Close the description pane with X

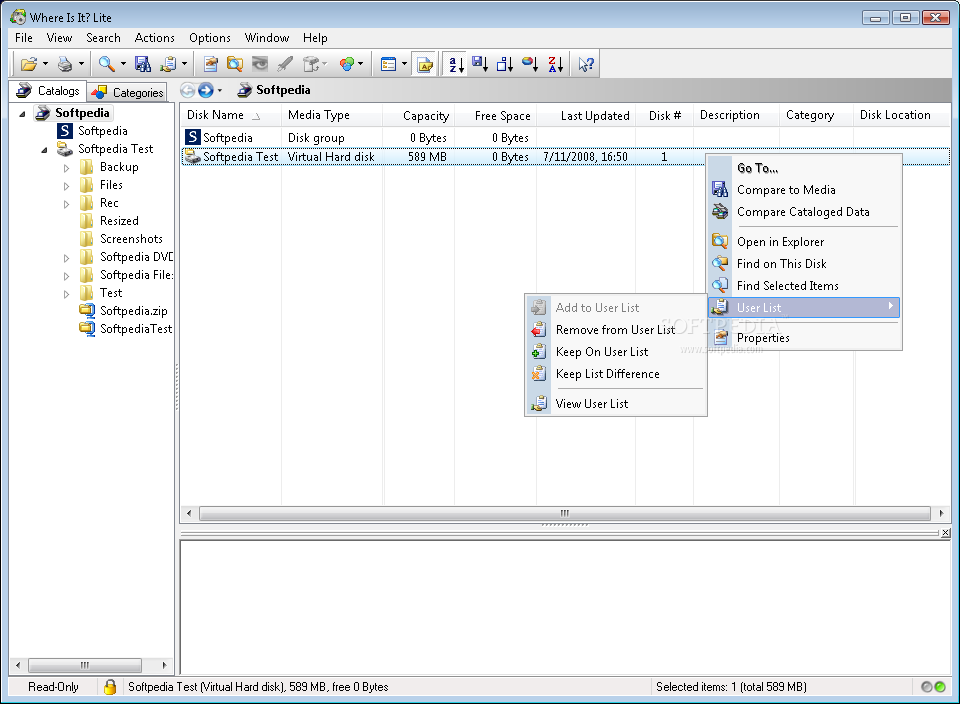tap(945, 533)
